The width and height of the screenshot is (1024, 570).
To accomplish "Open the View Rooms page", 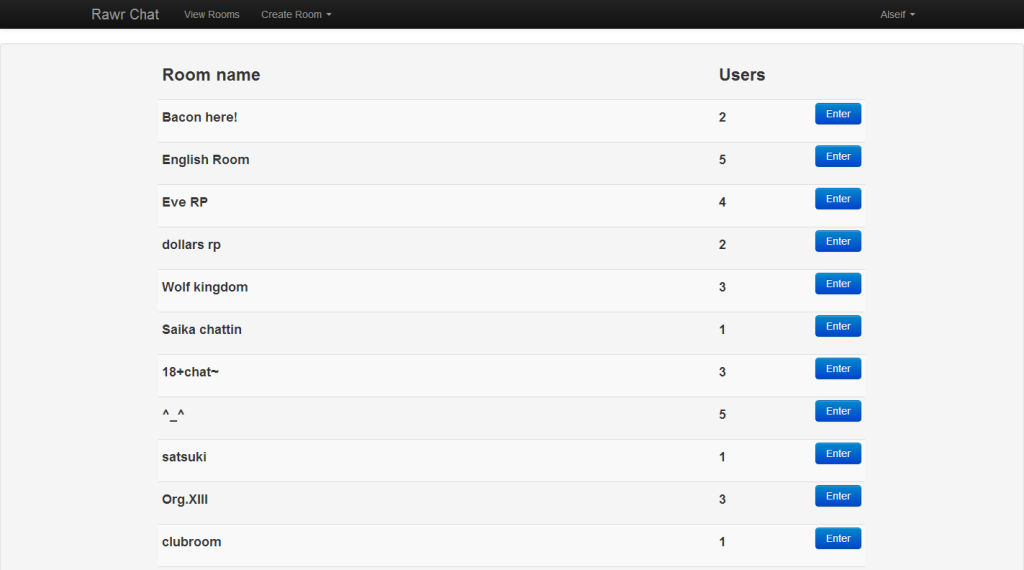I will click(x=212, y=15).
